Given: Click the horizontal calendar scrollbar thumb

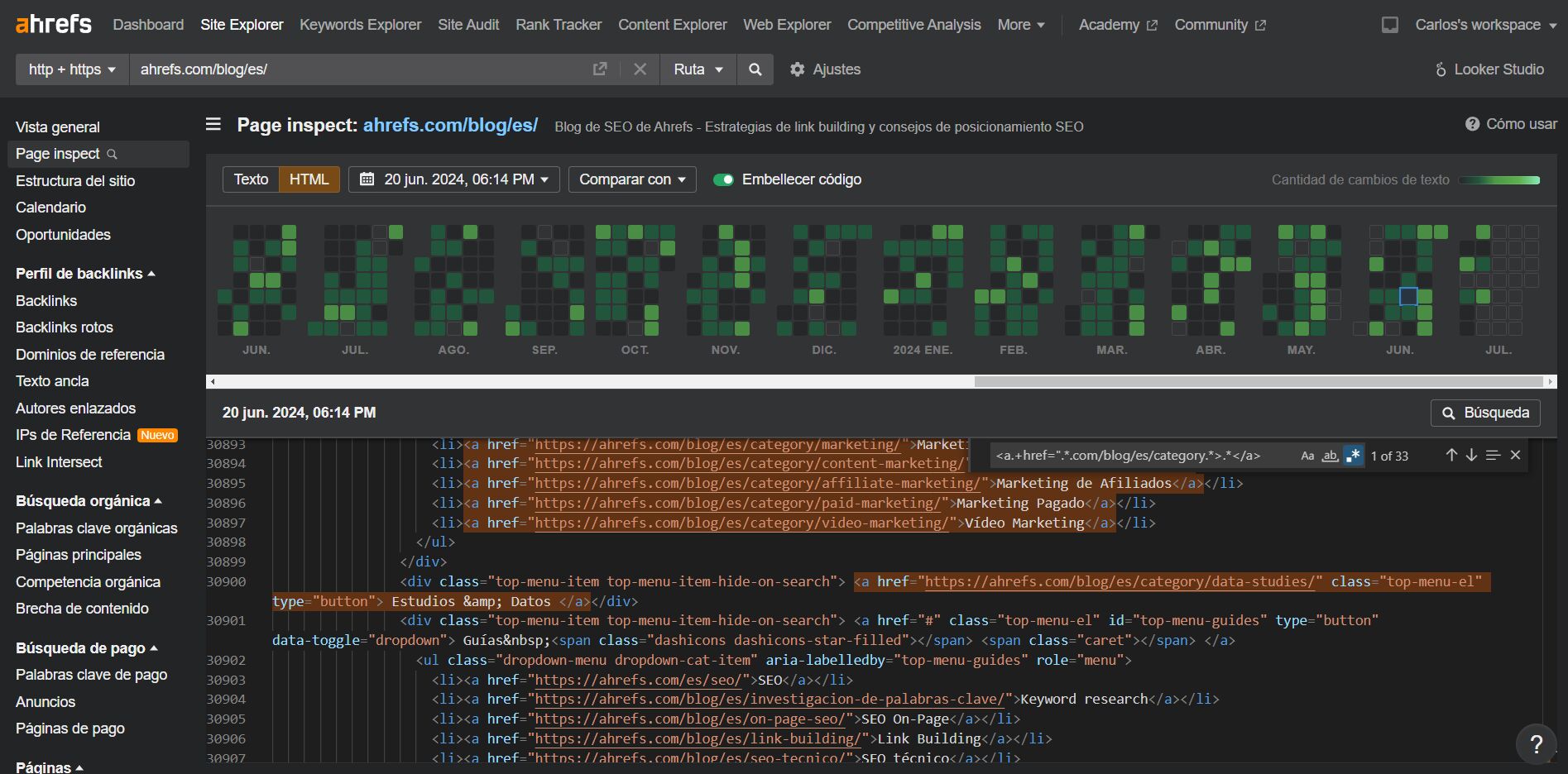Looking at the screenshot, I should [1258, 382].
